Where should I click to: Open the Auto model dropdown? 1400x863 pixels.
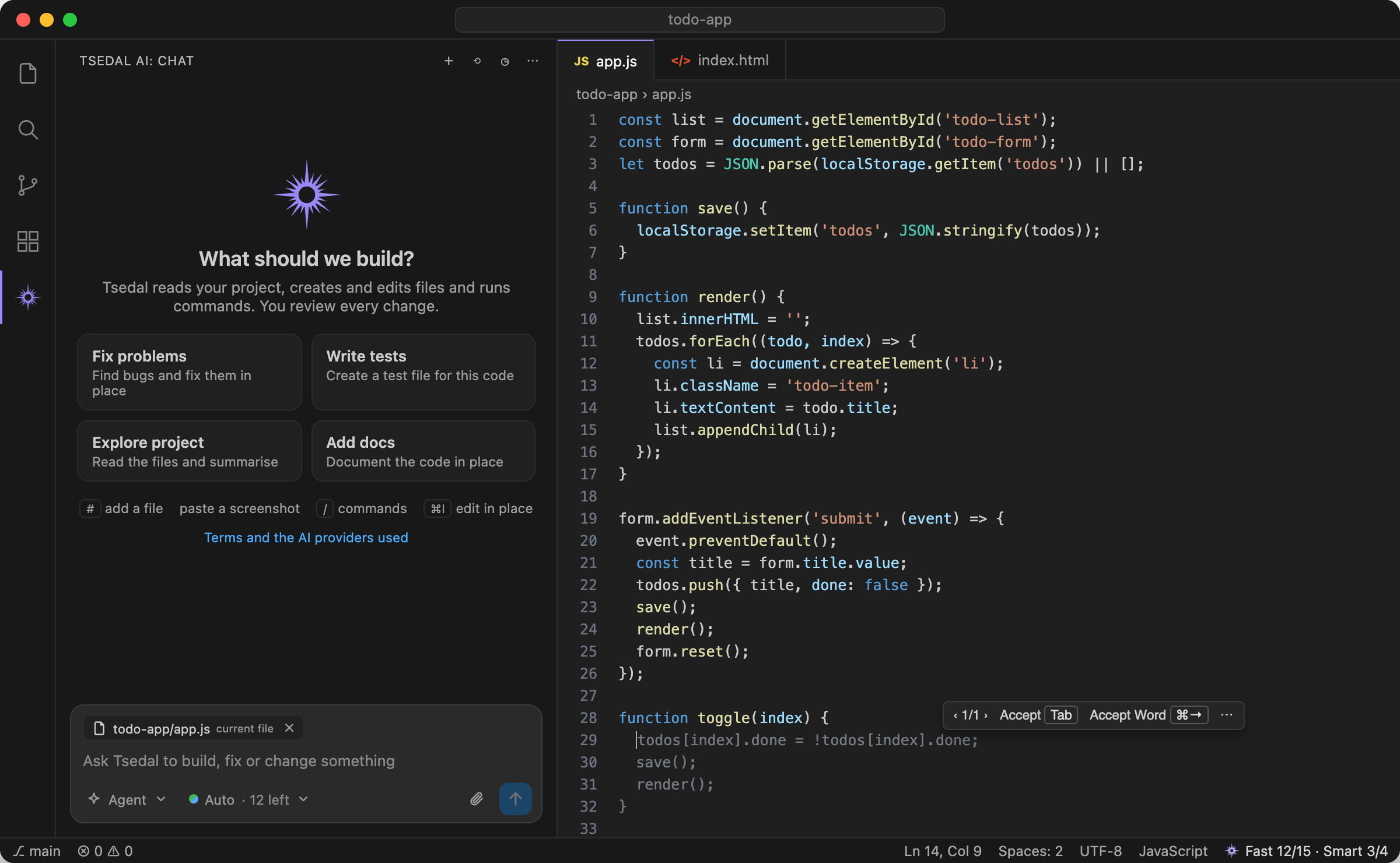(249, 799)
